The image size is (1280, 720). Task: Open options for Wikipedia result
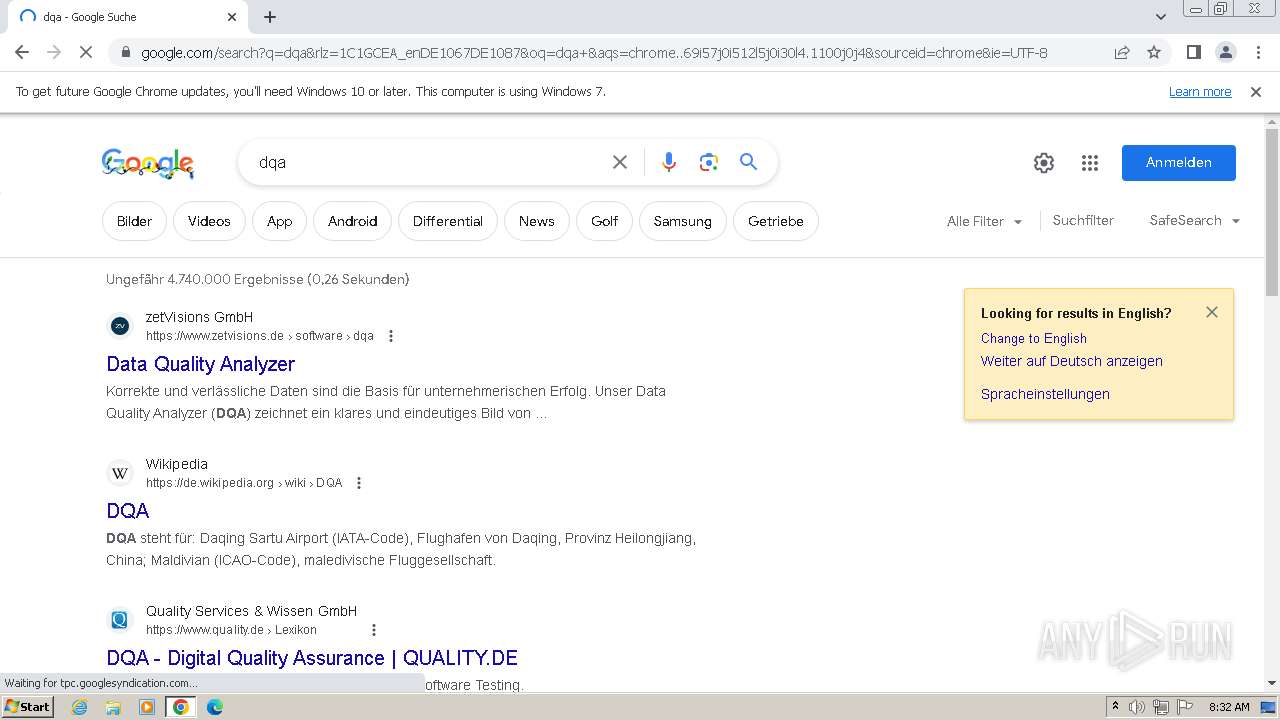coord(359,483)
